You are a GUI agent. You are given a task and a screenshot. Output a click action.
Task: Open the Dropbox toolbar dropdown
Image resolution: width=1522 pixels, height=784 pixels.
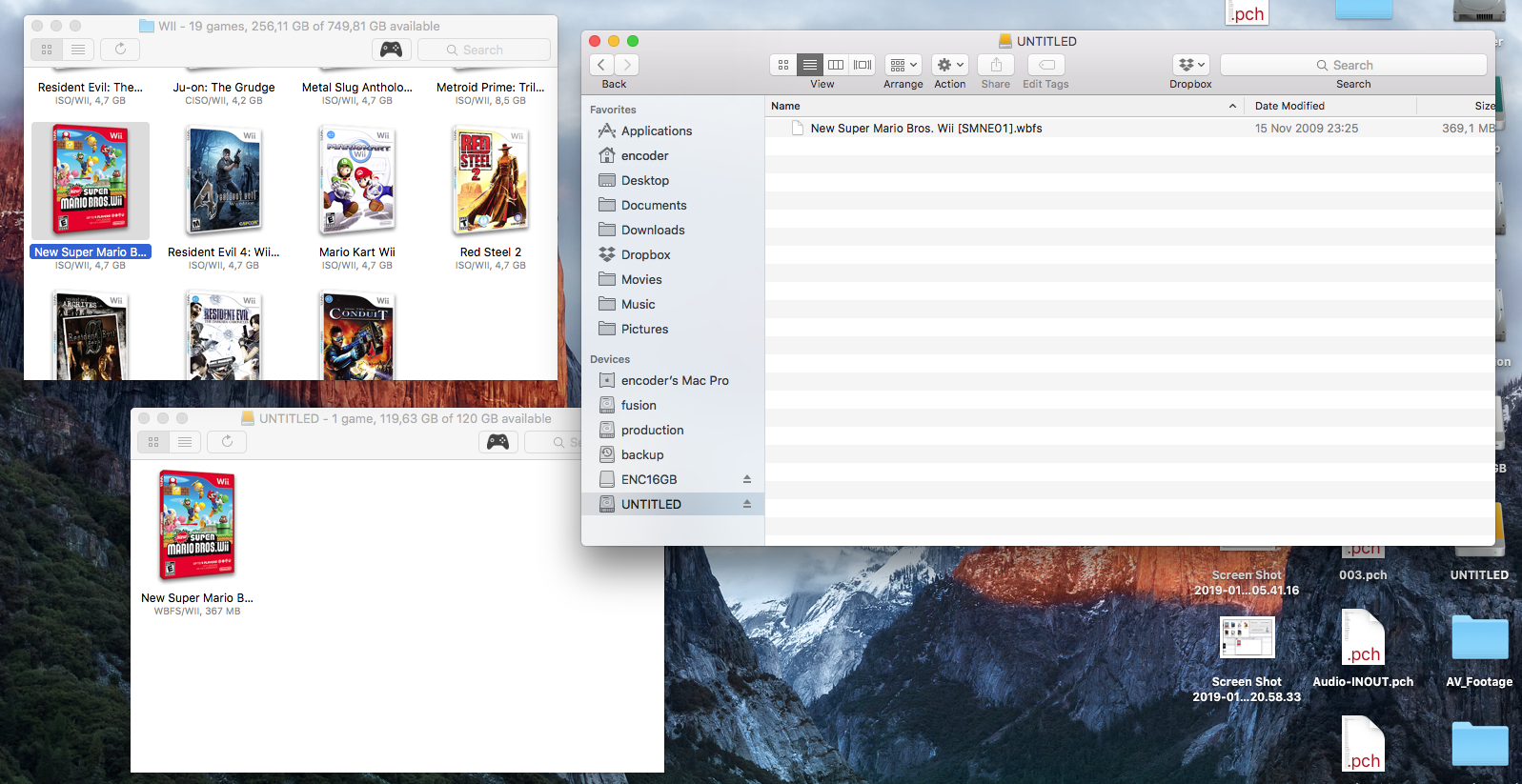coord(1191,65)
